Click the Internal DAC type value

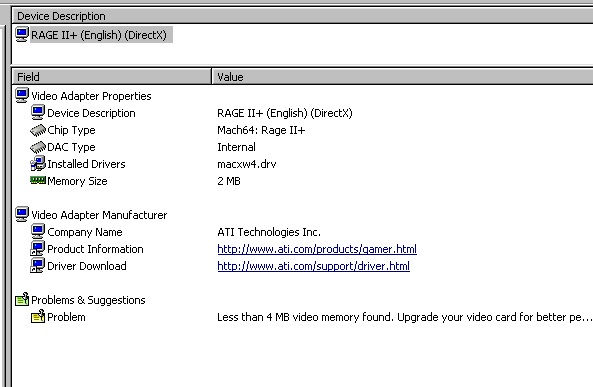coord(236,147)
